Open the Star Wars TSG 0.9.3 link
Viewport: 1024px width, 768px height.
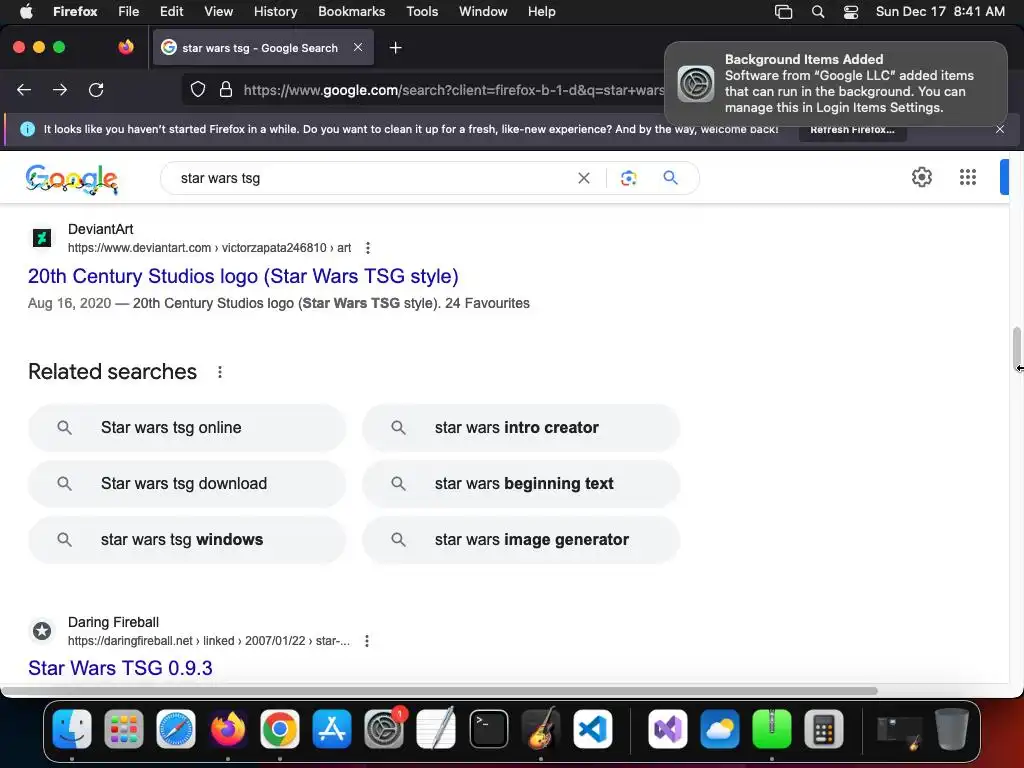[120, 668]
